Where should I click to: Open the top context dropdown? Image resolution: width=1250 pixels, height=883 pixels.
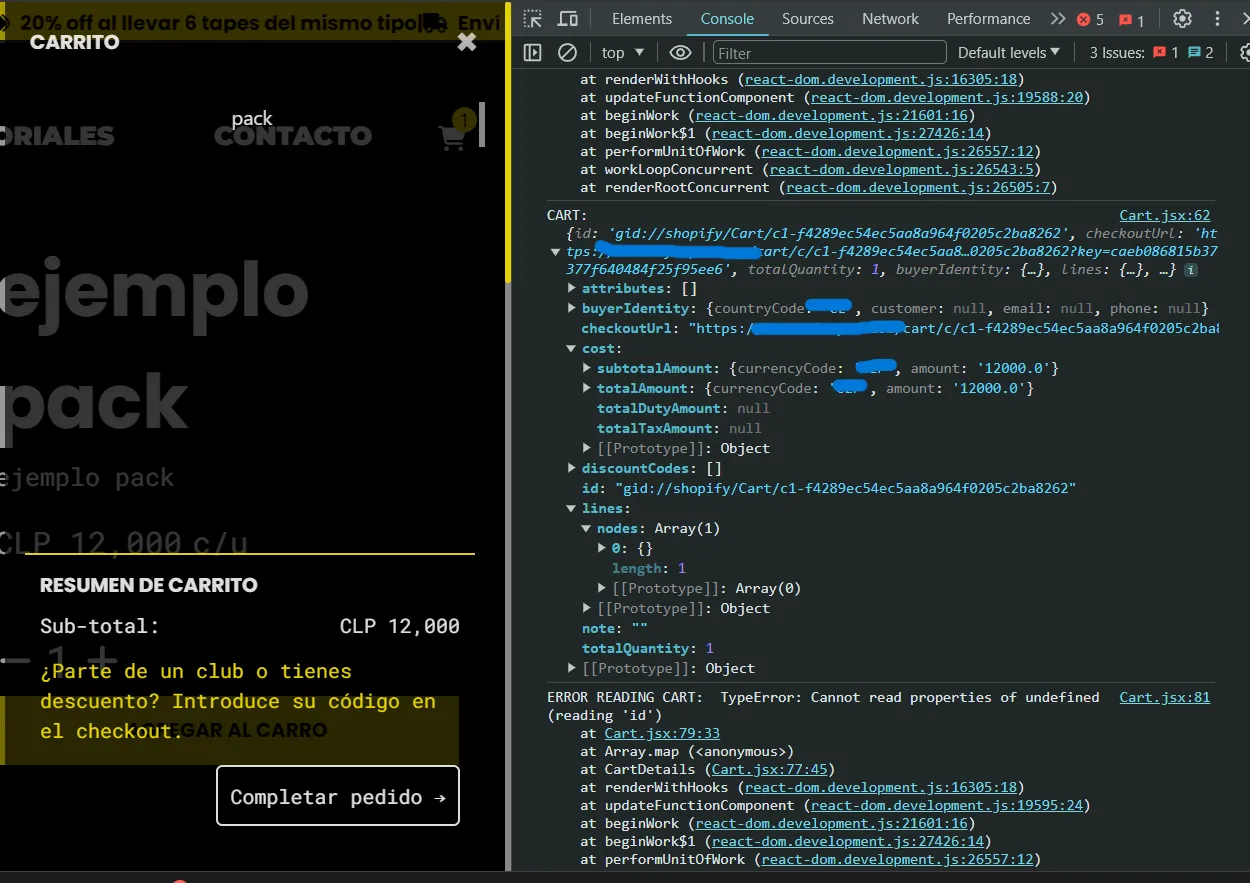pyautogui.click(x=623, y=53)
